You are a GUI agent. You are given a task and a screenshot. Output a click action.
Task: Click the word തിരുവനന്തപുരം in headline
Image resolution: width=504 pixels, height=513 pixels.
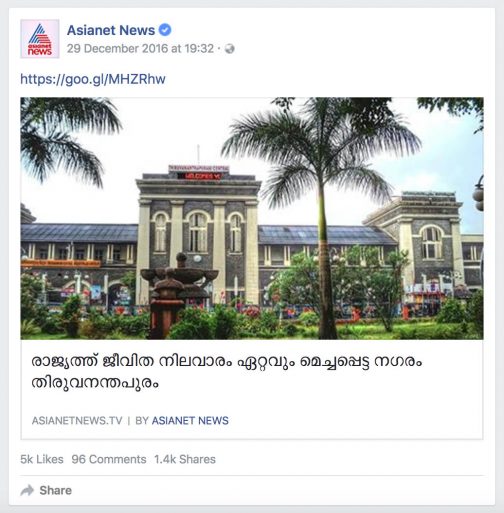pos(95,383)
